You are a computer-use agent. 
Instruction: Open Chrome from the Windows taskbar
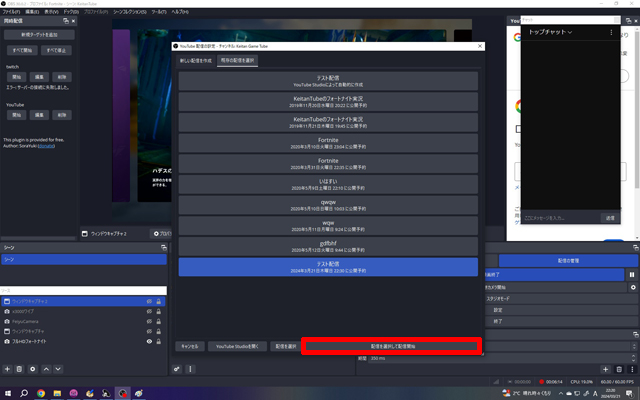coord(41,393)
